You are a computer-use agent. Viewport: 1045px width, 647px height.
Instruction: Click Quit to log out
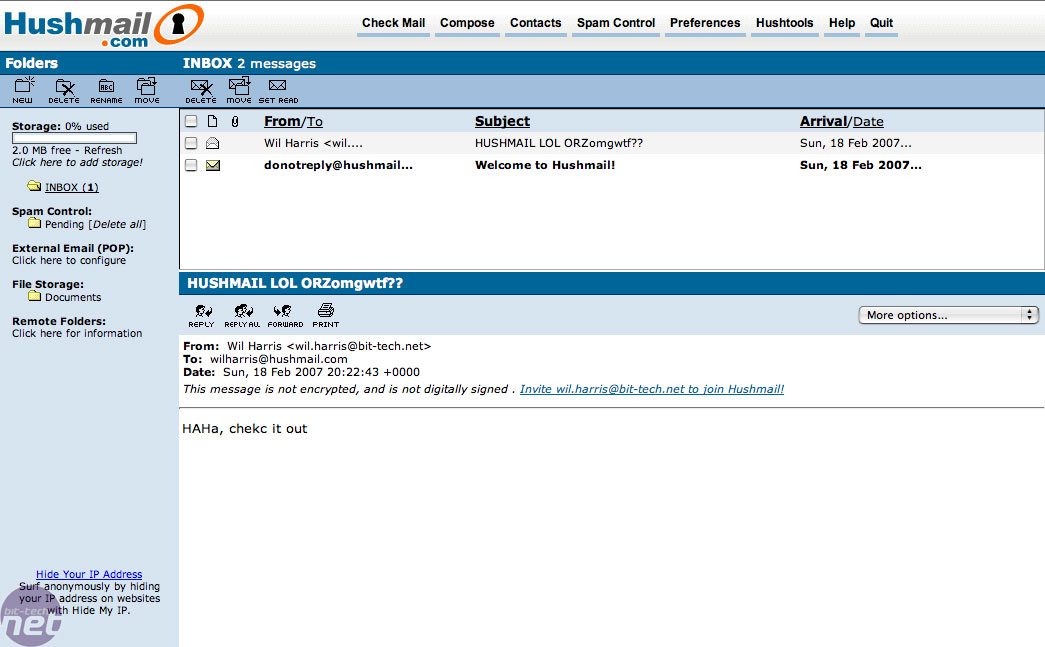pos(881,23)
